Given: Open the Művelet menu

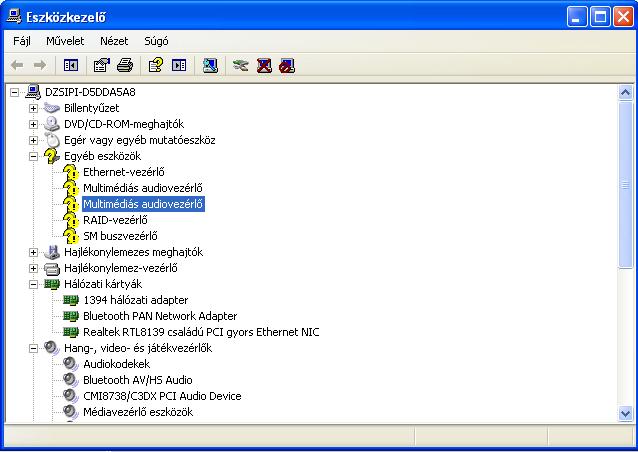Looking at the screenshot, I should point(65,41).
